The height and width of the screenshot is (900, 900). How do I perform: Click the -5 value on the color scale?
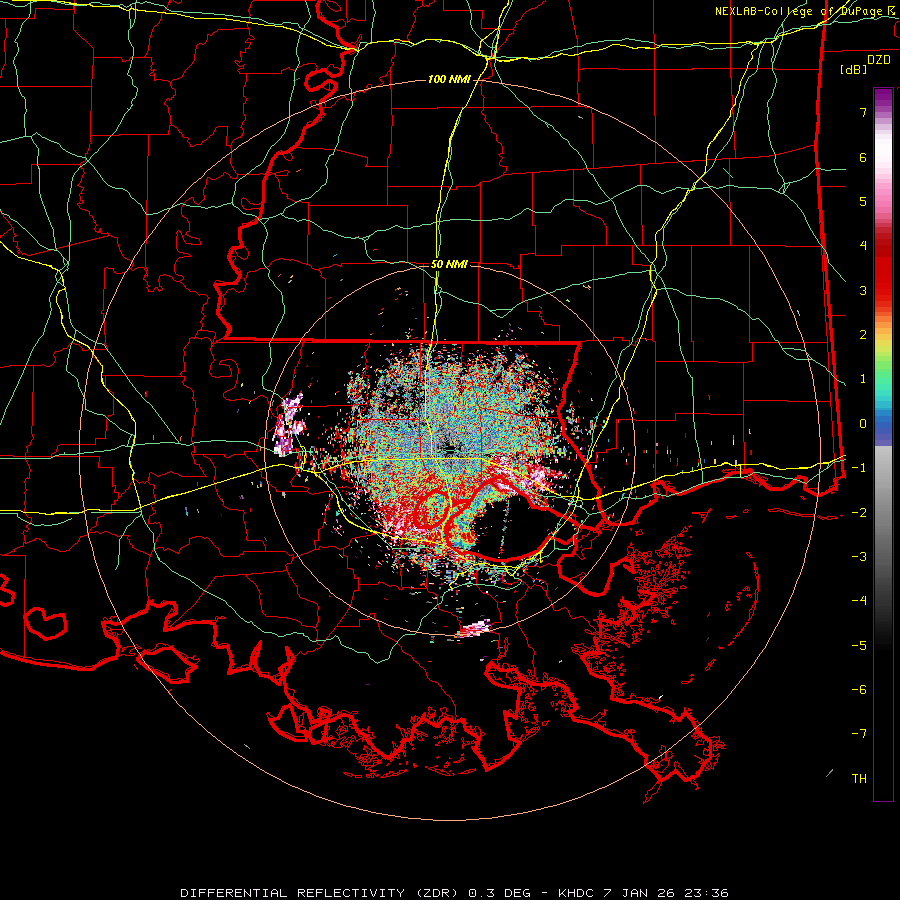(x=859, y=646)
